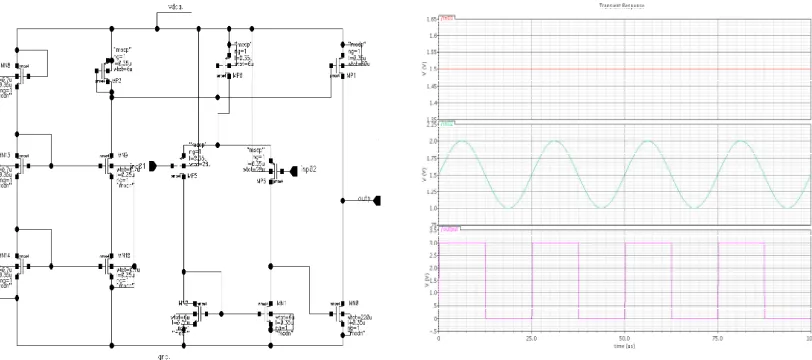Select the magenta square wave trace
This screenshot has height=360, width=812.
pyautogui.click(x=625, y=280)
